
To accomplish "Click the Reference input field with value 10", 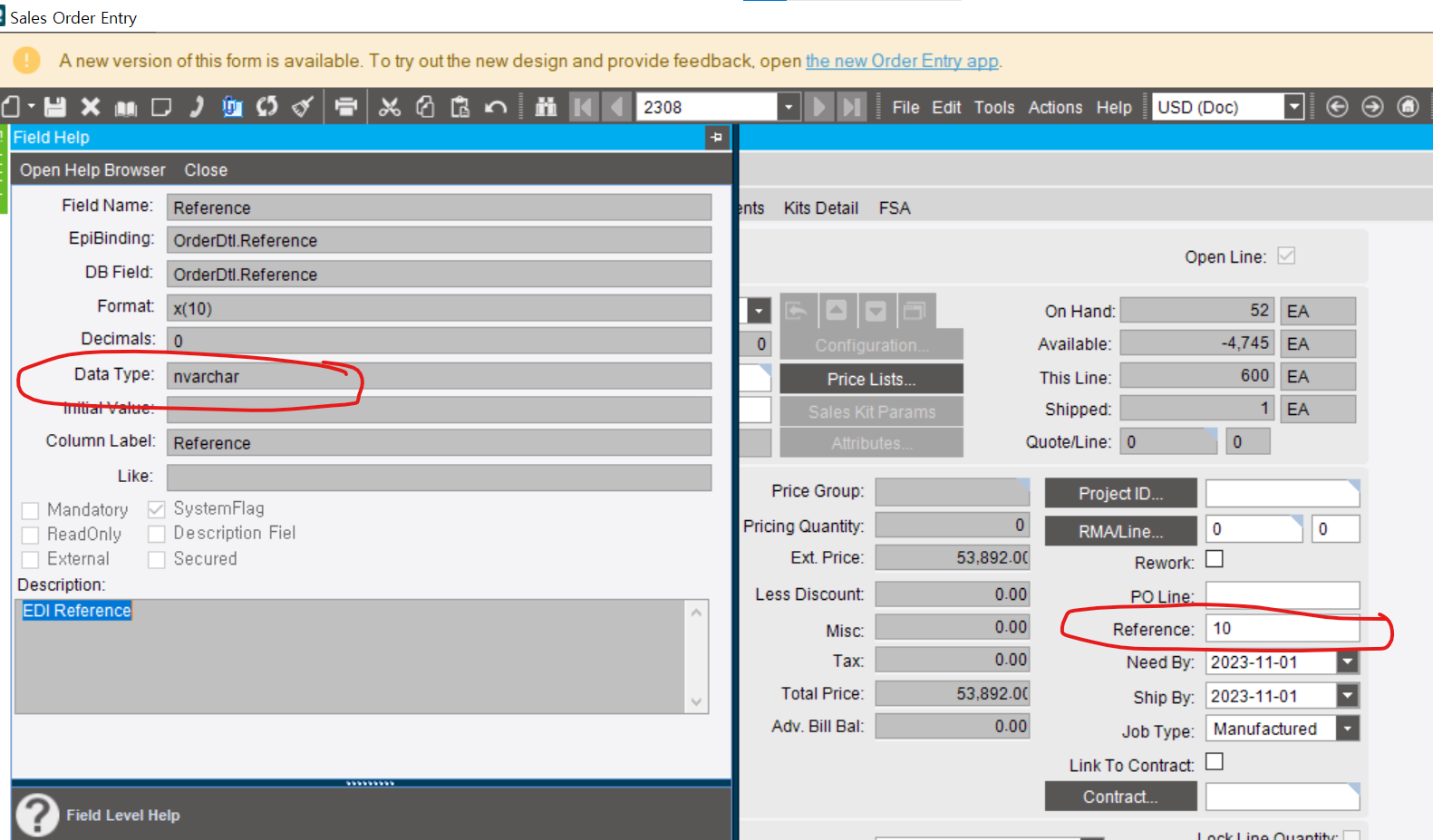I will point(1283,629).
